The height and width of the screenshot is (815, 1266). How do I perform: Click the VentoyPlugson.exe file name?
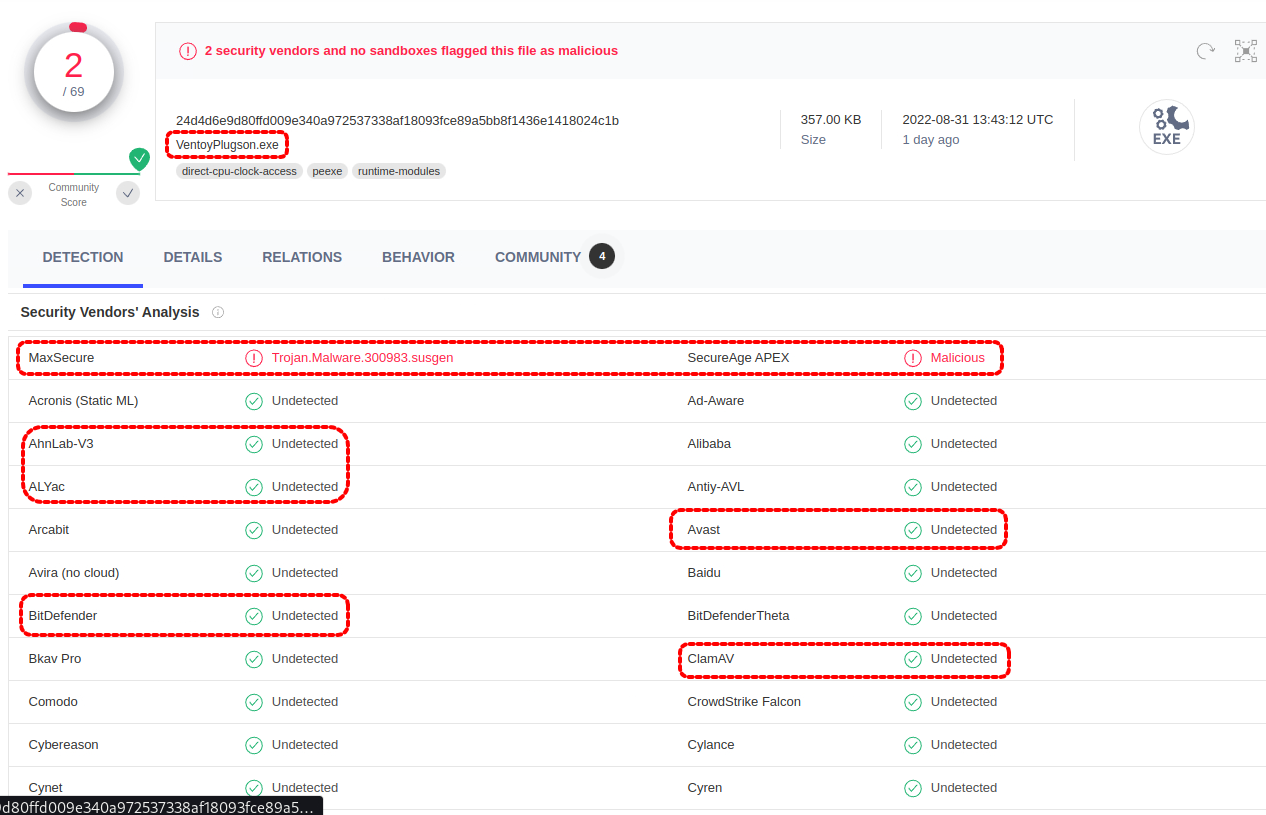(227, 145)
